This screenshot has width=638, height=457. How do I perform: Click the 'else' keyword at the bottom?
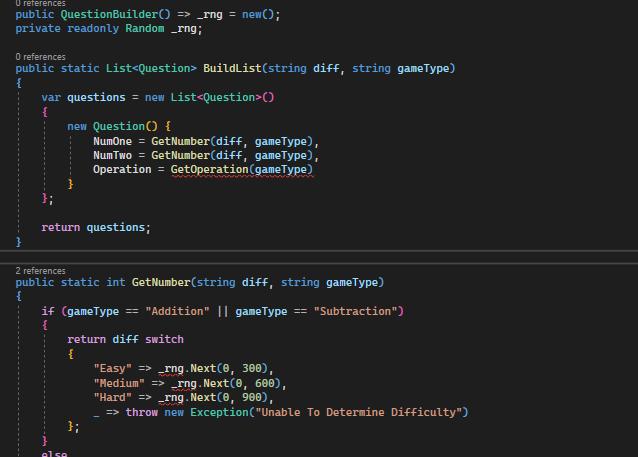pyautogui.click(x=54, y=453)
